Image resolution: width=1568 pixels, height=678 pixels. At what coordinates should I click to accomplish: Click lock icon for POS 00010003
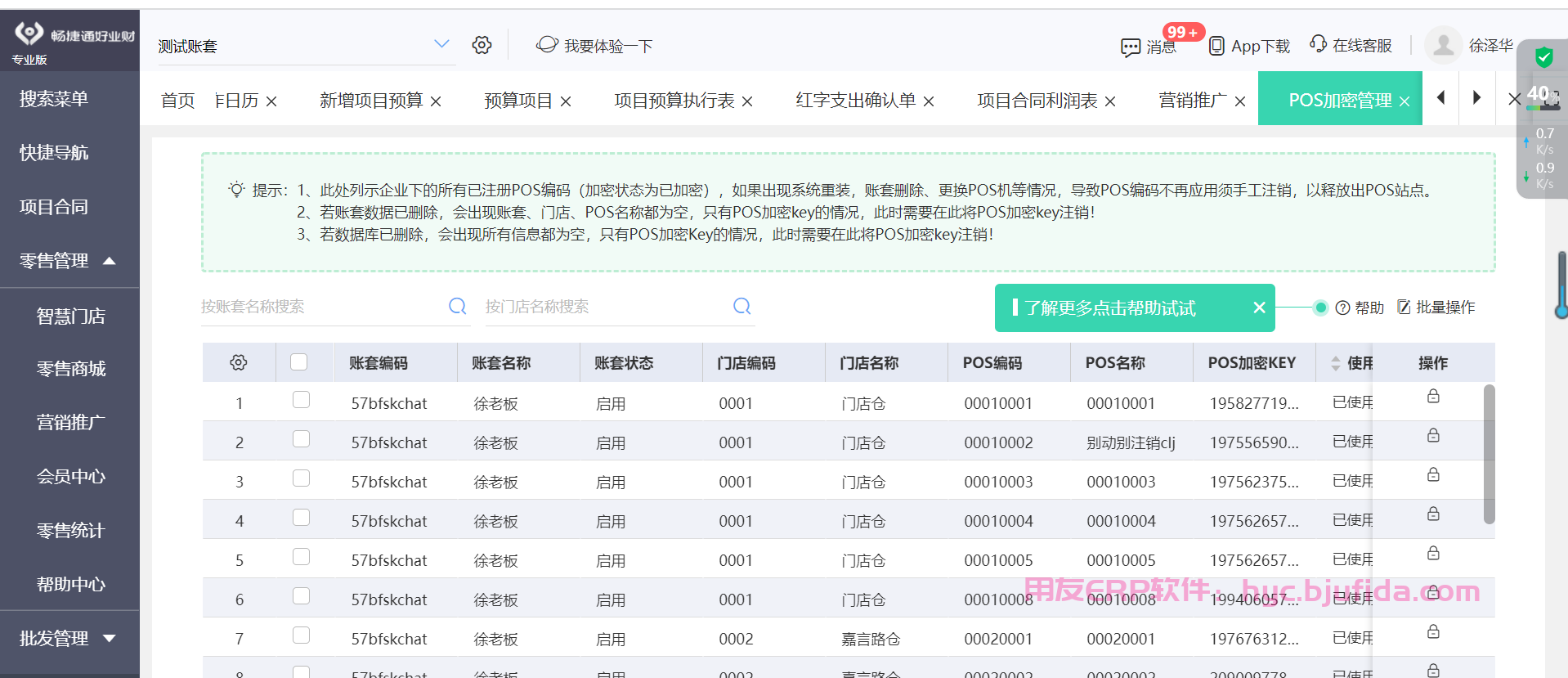[1433, 475]
